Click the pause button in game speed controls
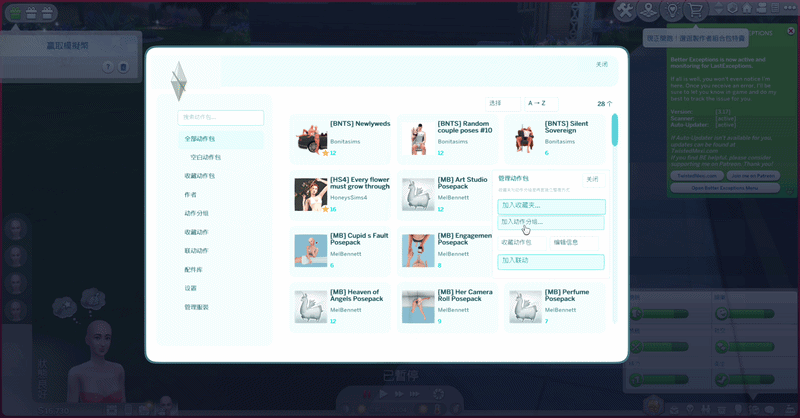 pos(366,394)
